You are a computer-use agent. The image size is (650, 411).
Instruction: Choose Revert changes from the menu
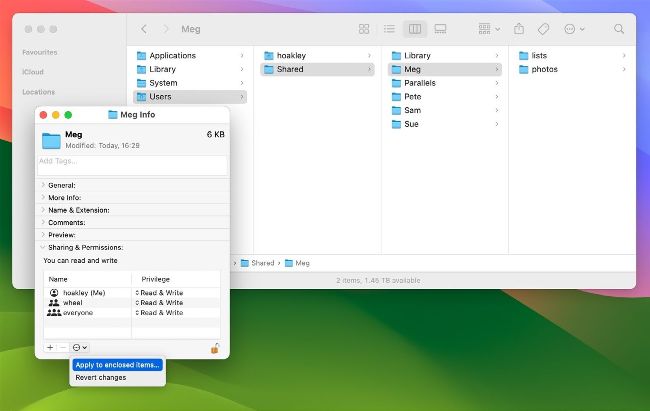tap(101, 378)
